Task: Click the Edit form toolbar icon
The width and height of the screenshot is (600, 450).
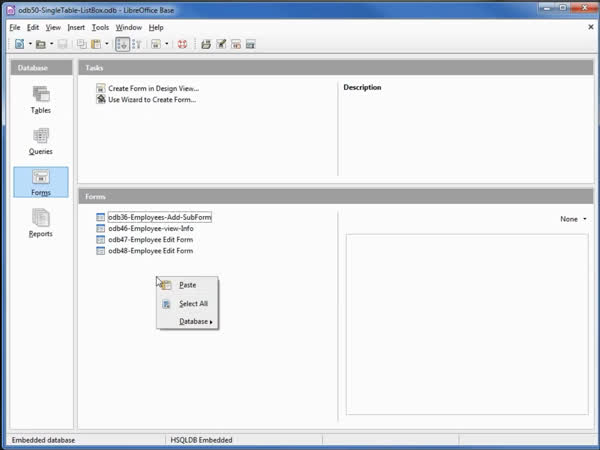Action: (x=221, y=44)
